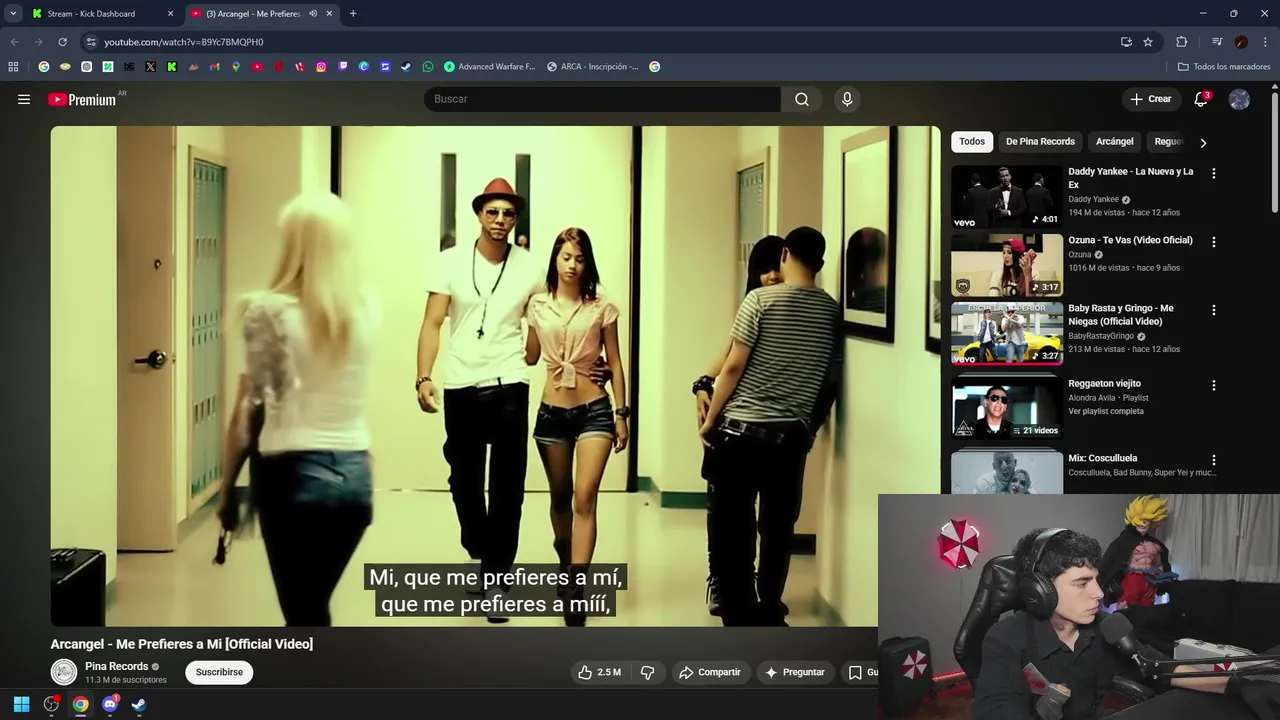The height and width of the screenshot is (720, 1280).
Task: Open the X bookmark
Action: [x=151, y=67]
